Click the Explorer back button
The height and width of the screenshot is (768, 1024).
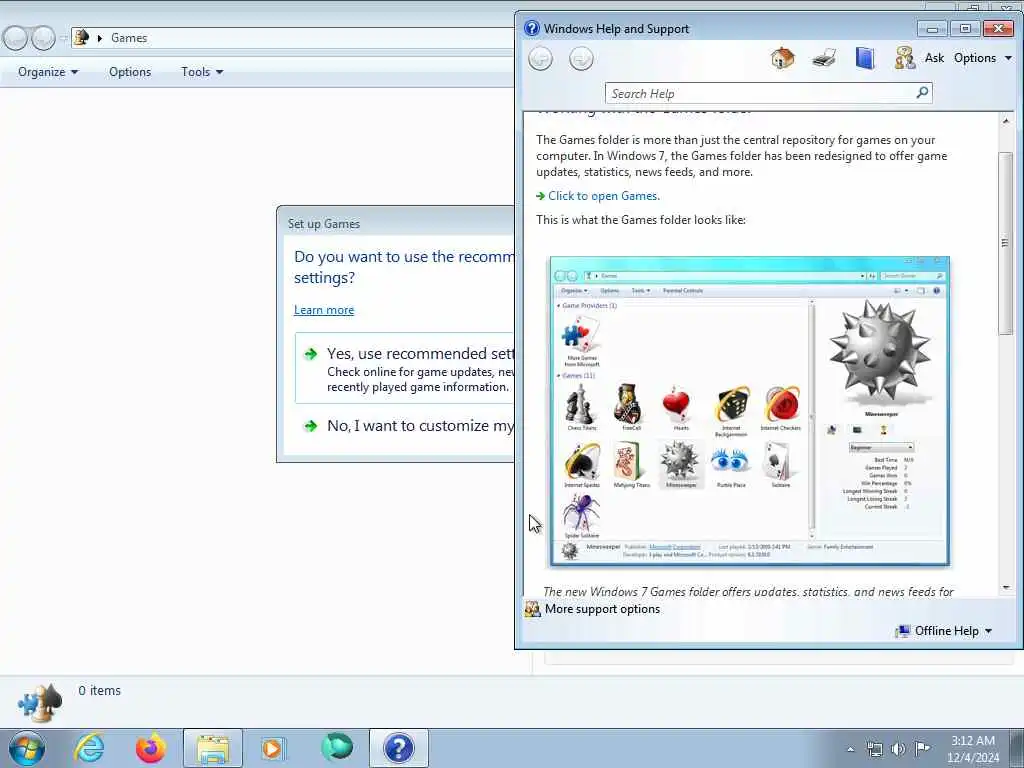coord(15,38)
